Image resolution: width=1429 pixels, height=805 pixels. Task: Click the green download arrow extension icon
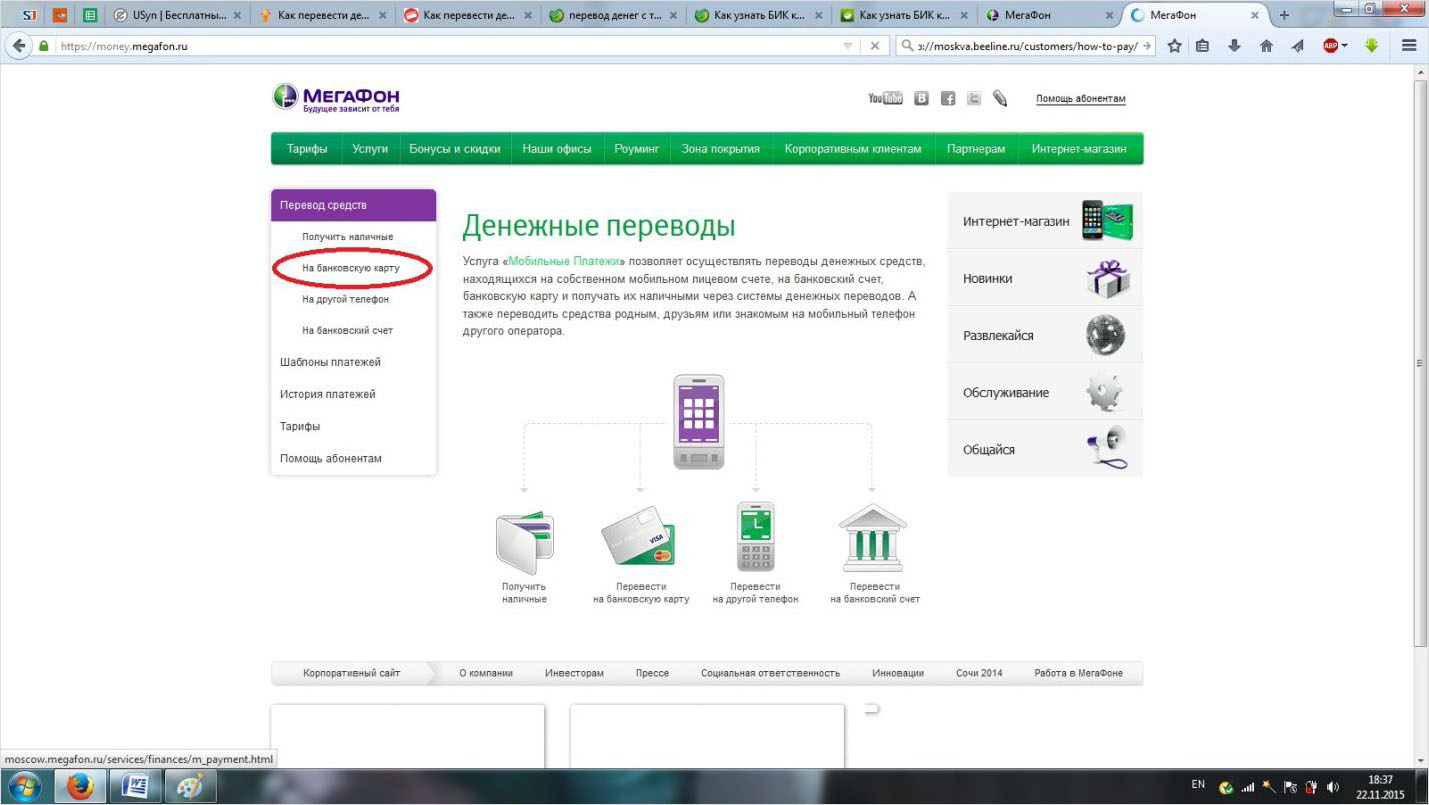tap(1372, 46)
